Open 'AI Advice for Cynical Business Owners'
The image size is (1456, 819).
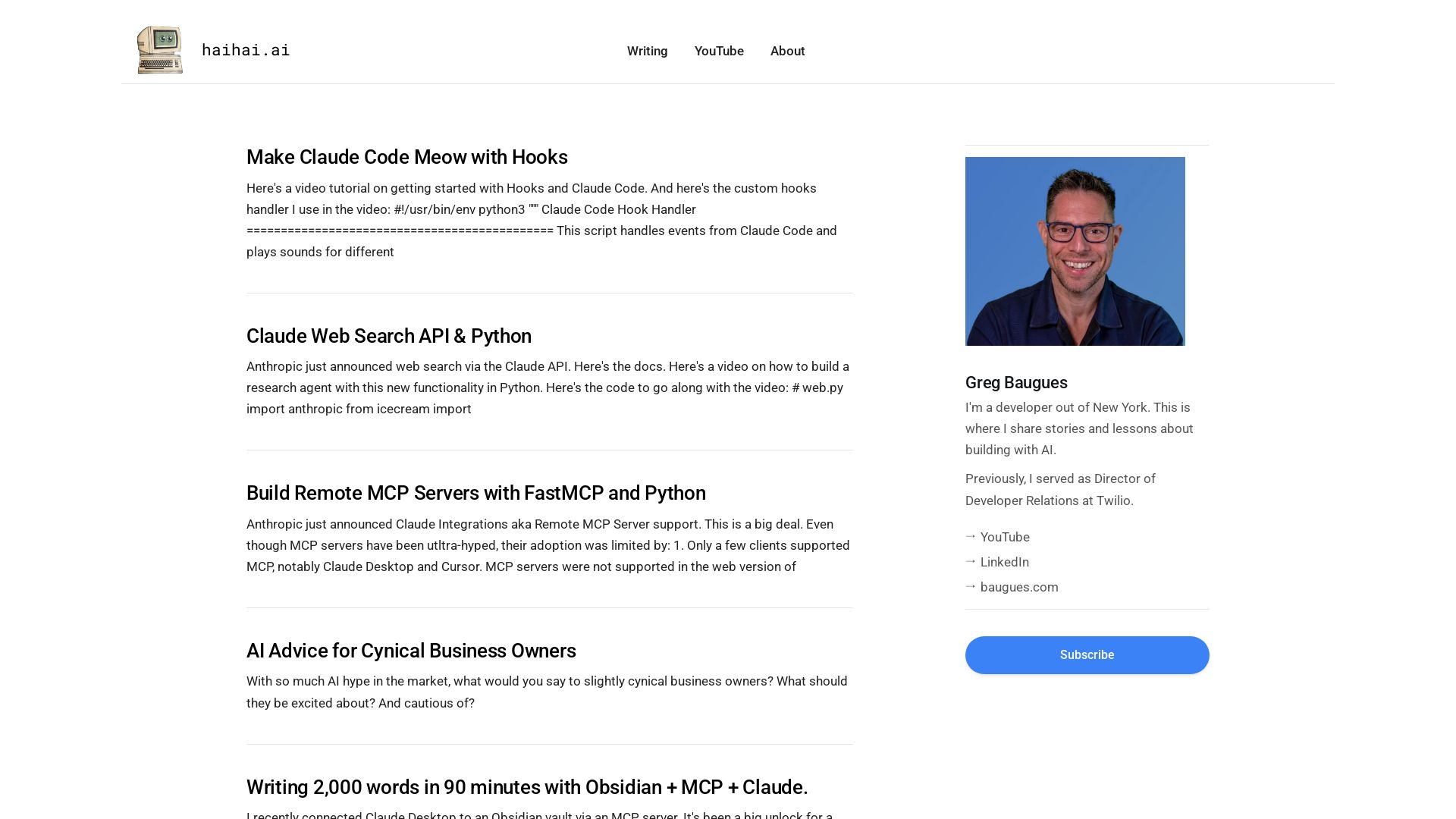(411, 651)
